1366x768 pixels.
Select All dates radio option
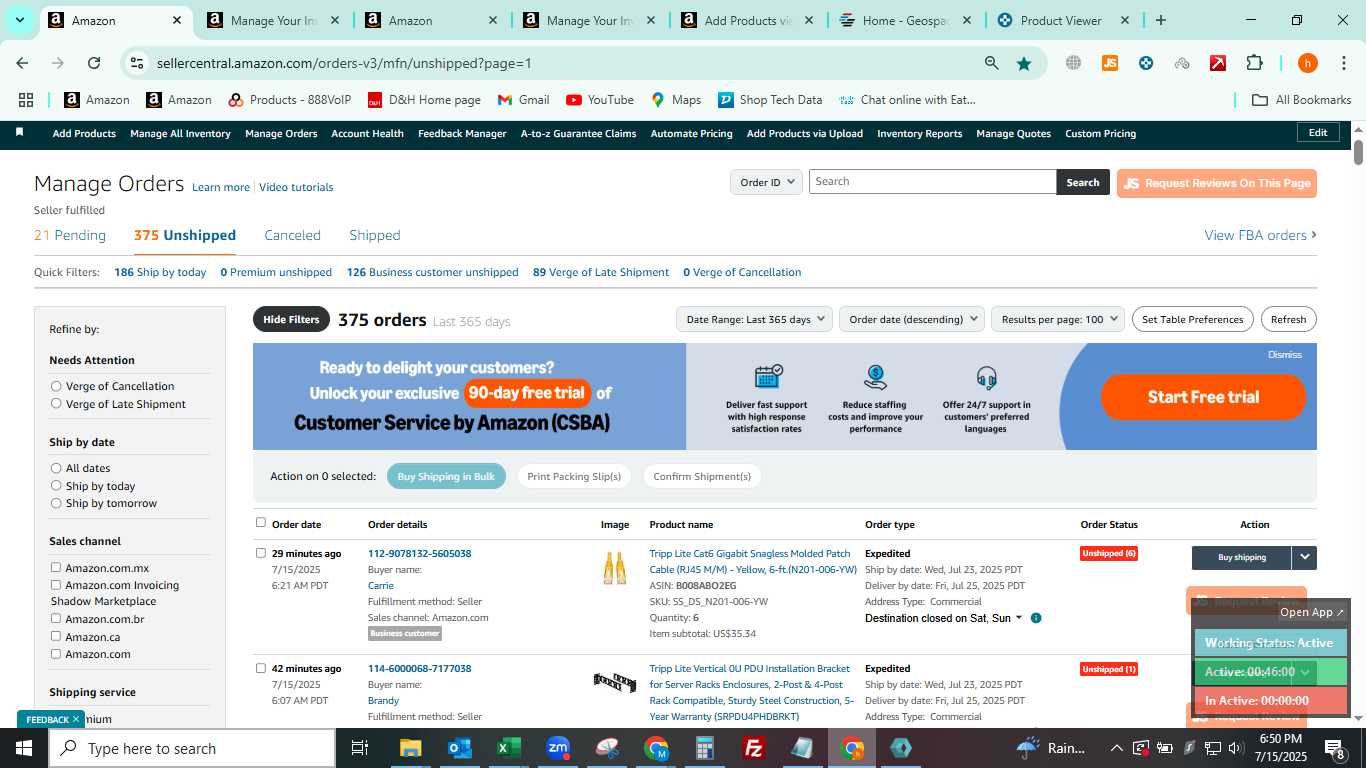pyautogui.click(x=56, y=468)
